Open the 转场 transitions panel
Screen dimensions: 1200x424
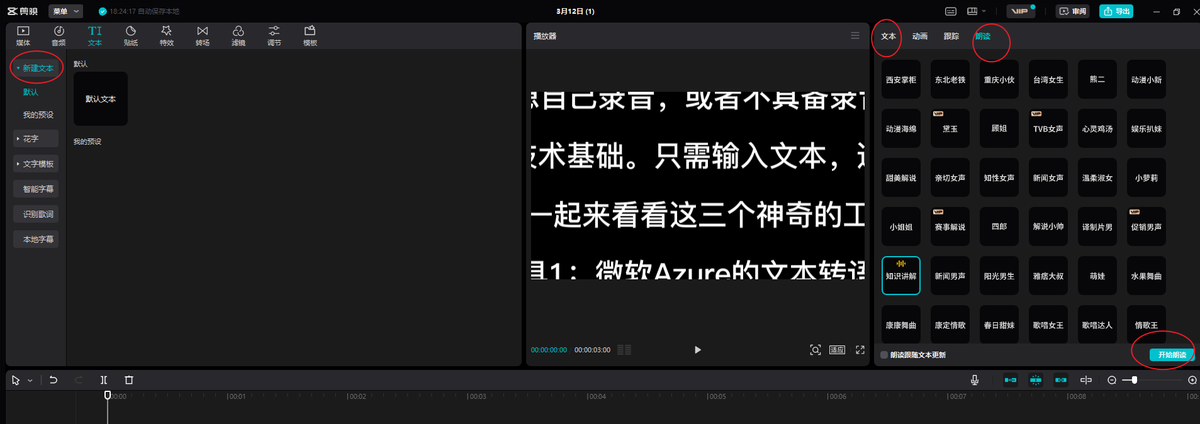click(x=203, y=37)
